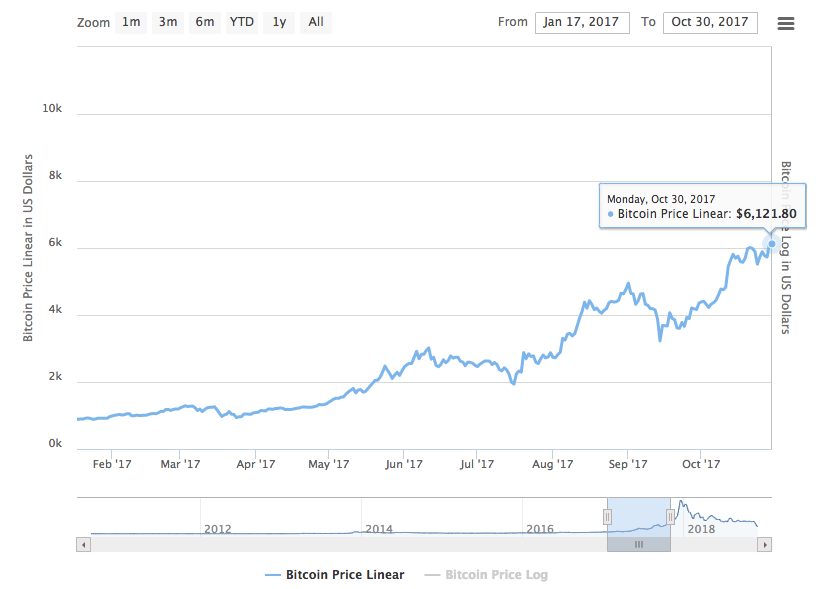This screenshot has width=828, height=589.
Task: Click the Zoom label text
Action: tap(93, 23)
